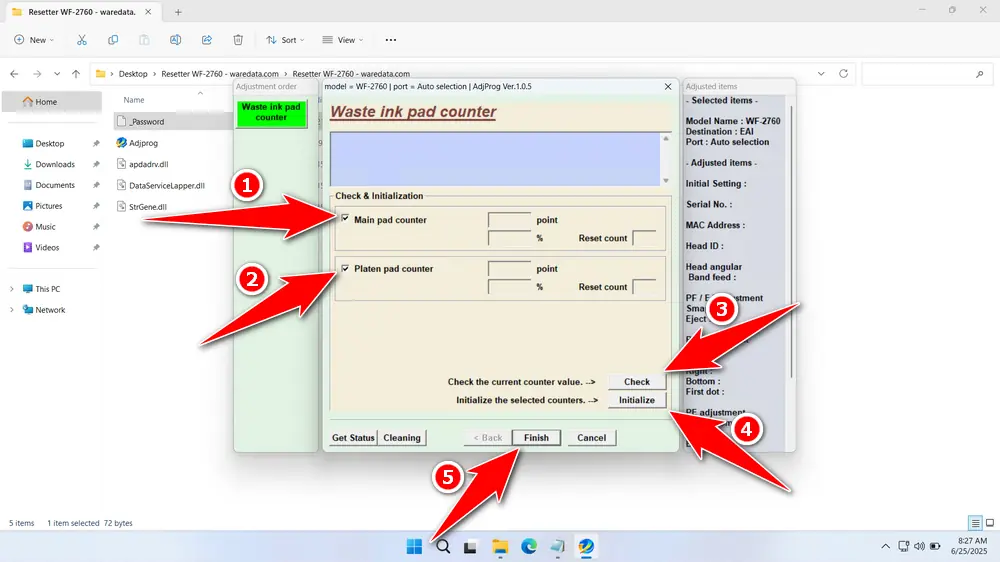Viewport: 1000px width, 562px height.
Task: Click the Initialize button
Action: click(x=636, y=400)
